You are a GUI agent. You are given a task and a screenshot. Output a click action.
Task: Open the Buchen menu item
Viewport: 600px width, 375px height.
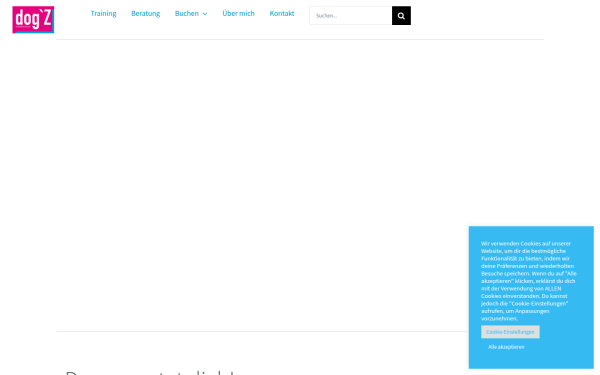pyautogui.click(x=187, y=13)
